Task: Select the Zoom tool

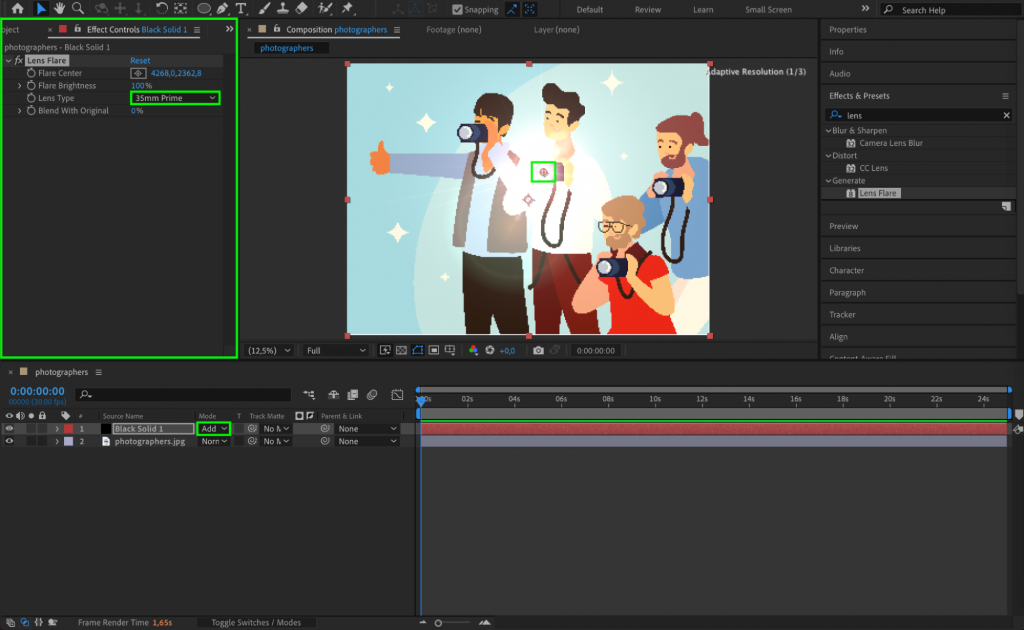Action: click(80, 8)
